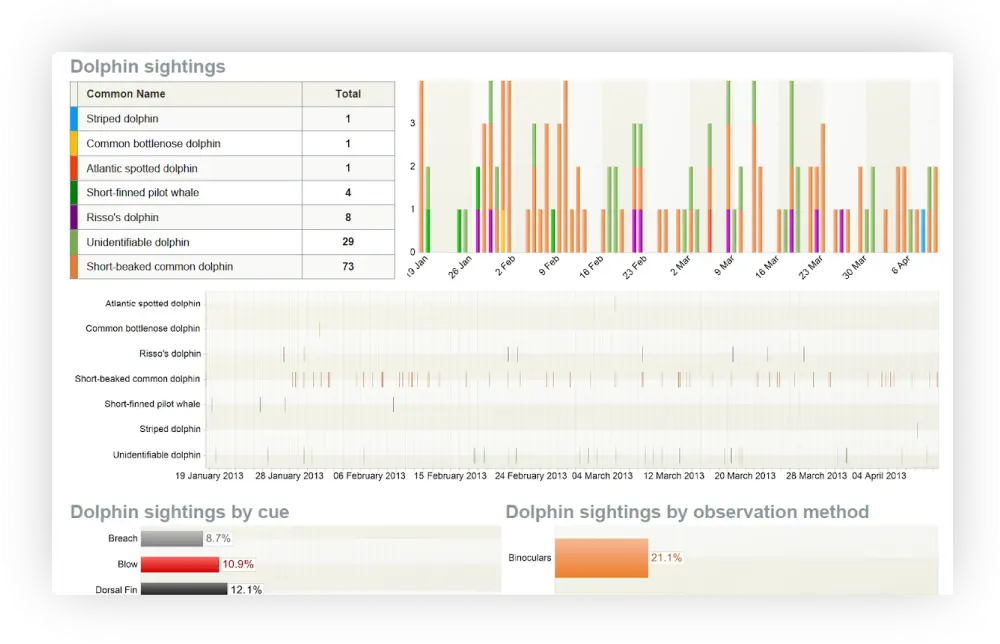Click the Dolphin sightings by cue heading

coord(179,512)
